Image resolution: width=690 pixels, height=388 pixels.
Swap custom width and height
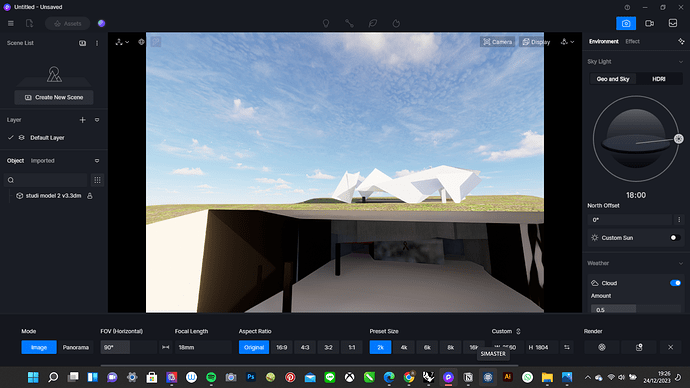pyautogui.click(x=567, y=347)
